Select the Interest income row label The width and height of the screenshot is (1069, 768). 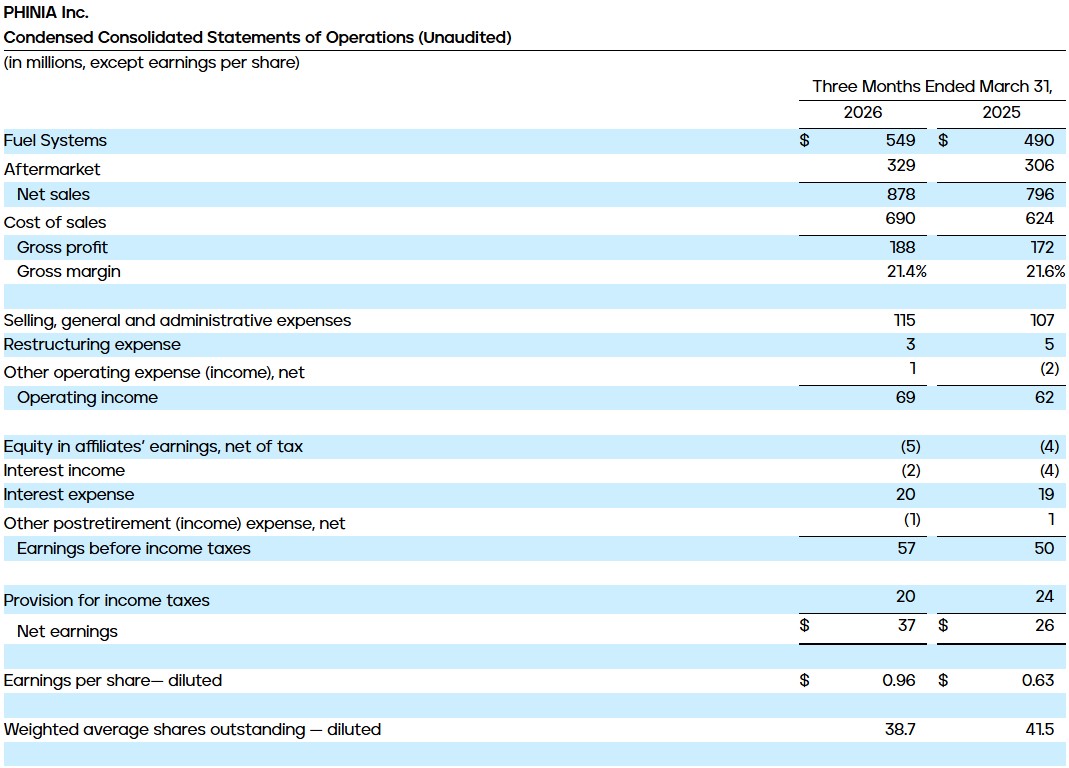pyautogui.click(x=64, y=471)
